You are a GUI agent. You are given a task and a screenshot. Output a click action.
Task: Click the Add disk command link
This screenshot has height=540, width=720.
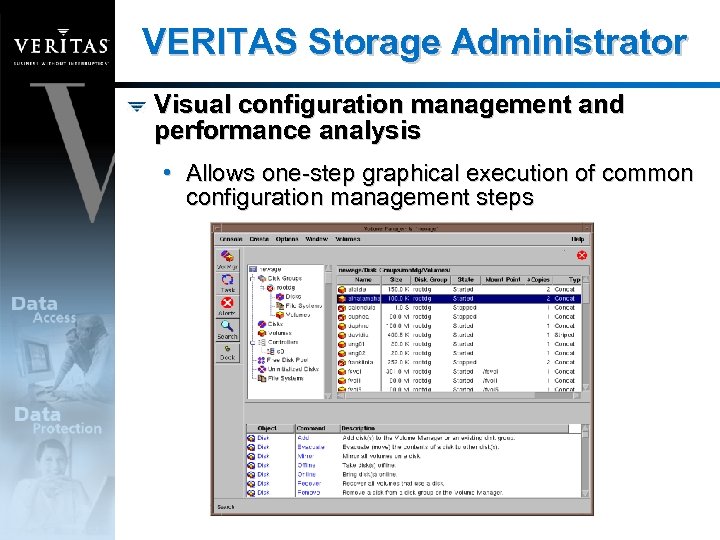pos(304,438)
